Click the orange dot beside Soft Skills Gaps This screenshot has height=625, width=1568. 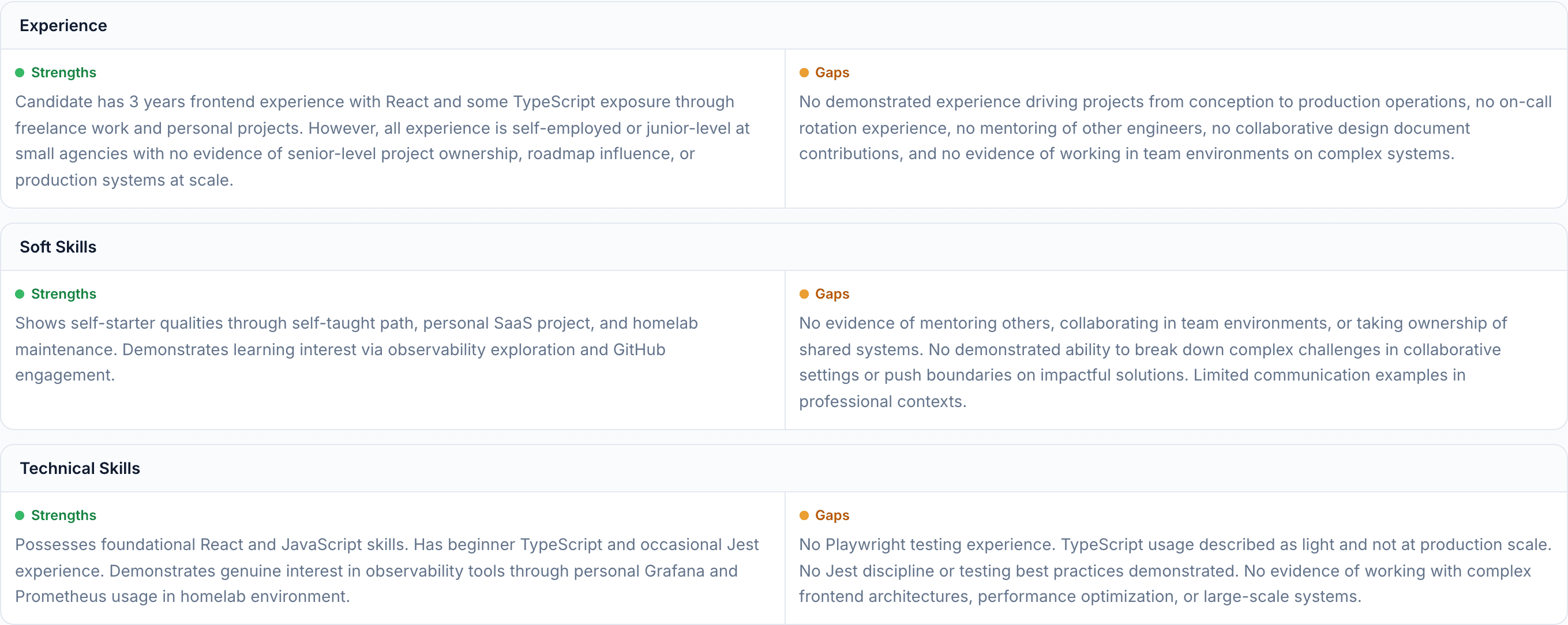click(x=804, y=294)
